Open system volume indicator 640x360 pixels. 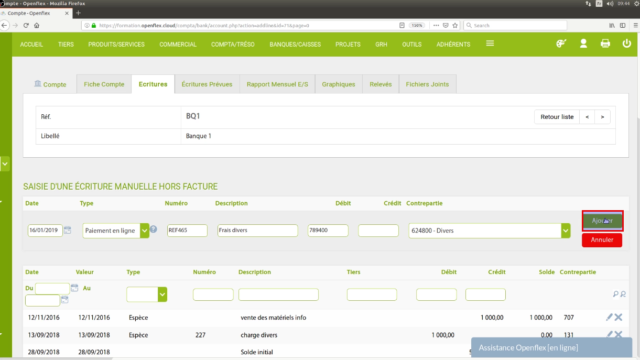click(610, 4)
